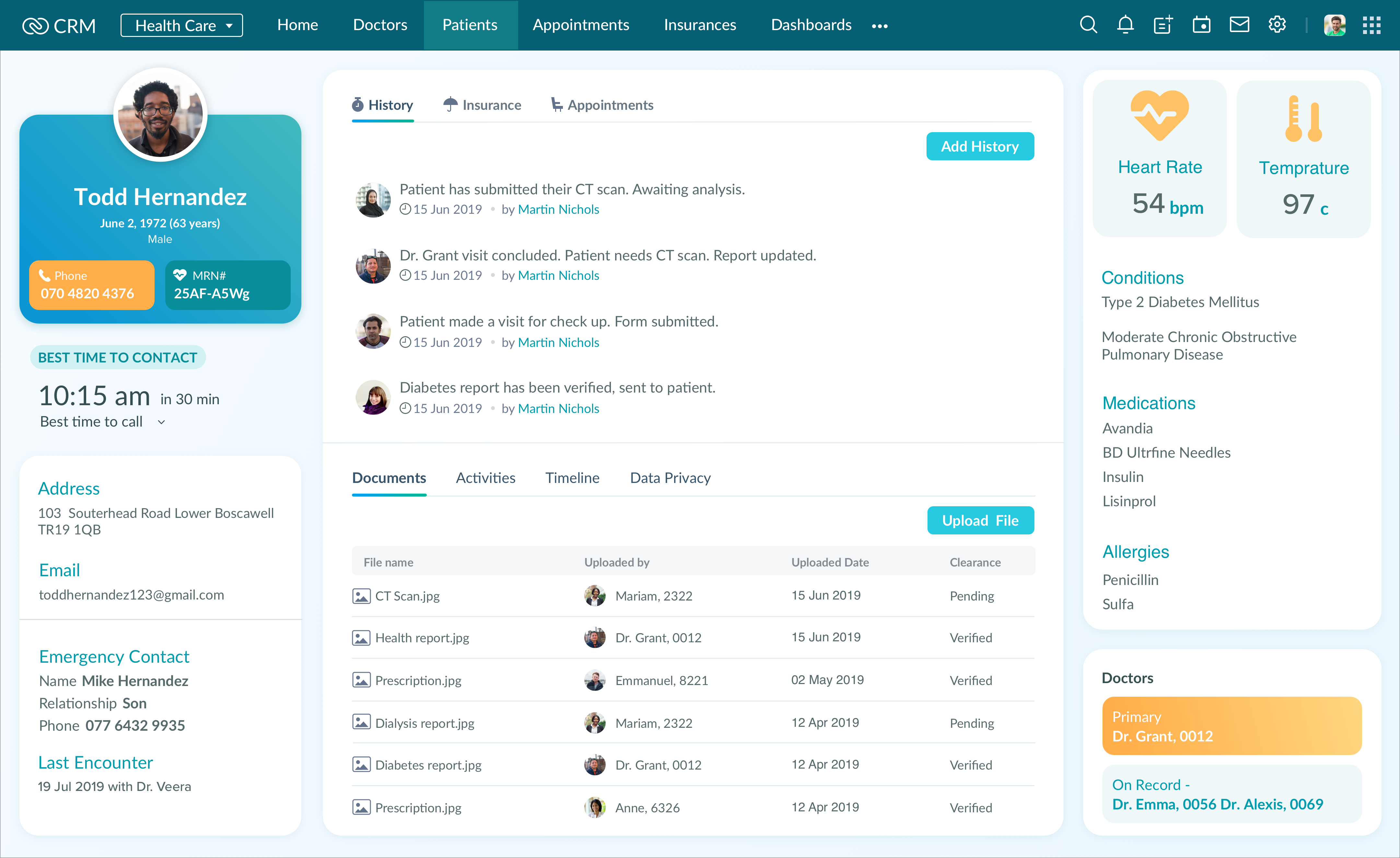Click the Add History button
Viewport: 1400px width, 858px height.
[980, 146]
